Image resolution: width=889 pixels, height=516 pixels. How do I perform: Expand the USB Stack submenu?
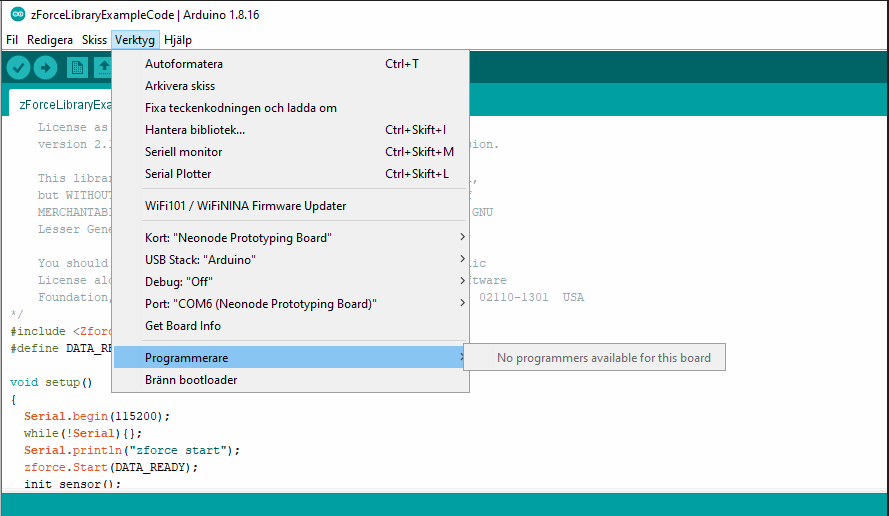pos(200,260)
